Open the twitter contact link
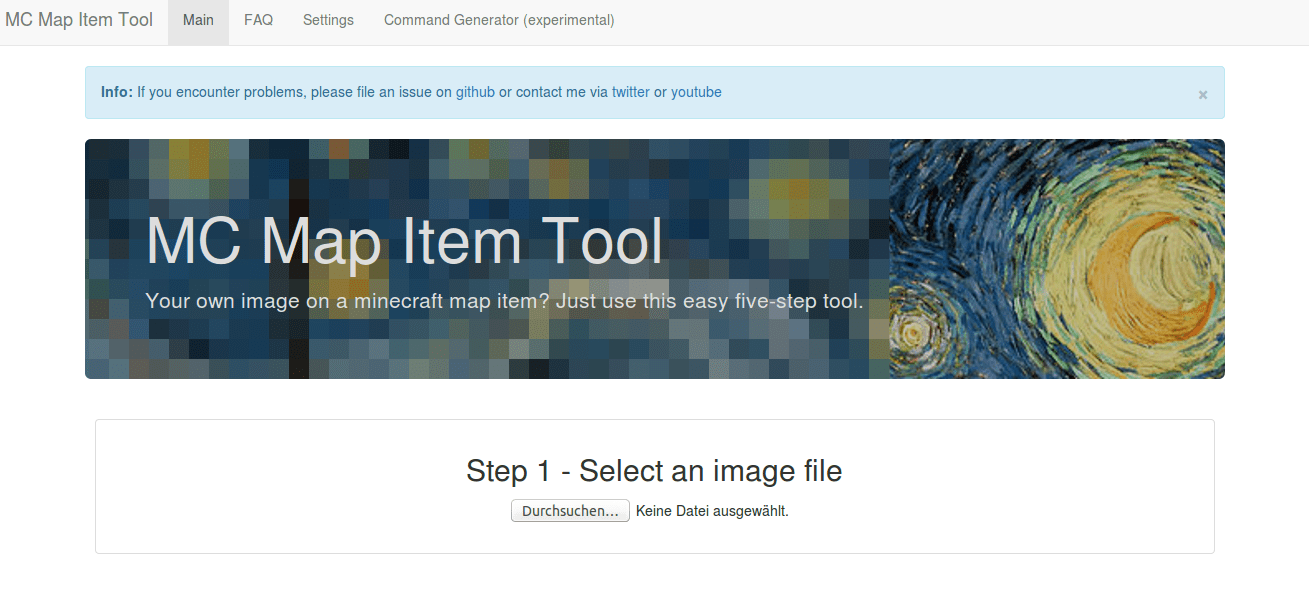The width and height of the screenshot is (1309, 606). 630,92
